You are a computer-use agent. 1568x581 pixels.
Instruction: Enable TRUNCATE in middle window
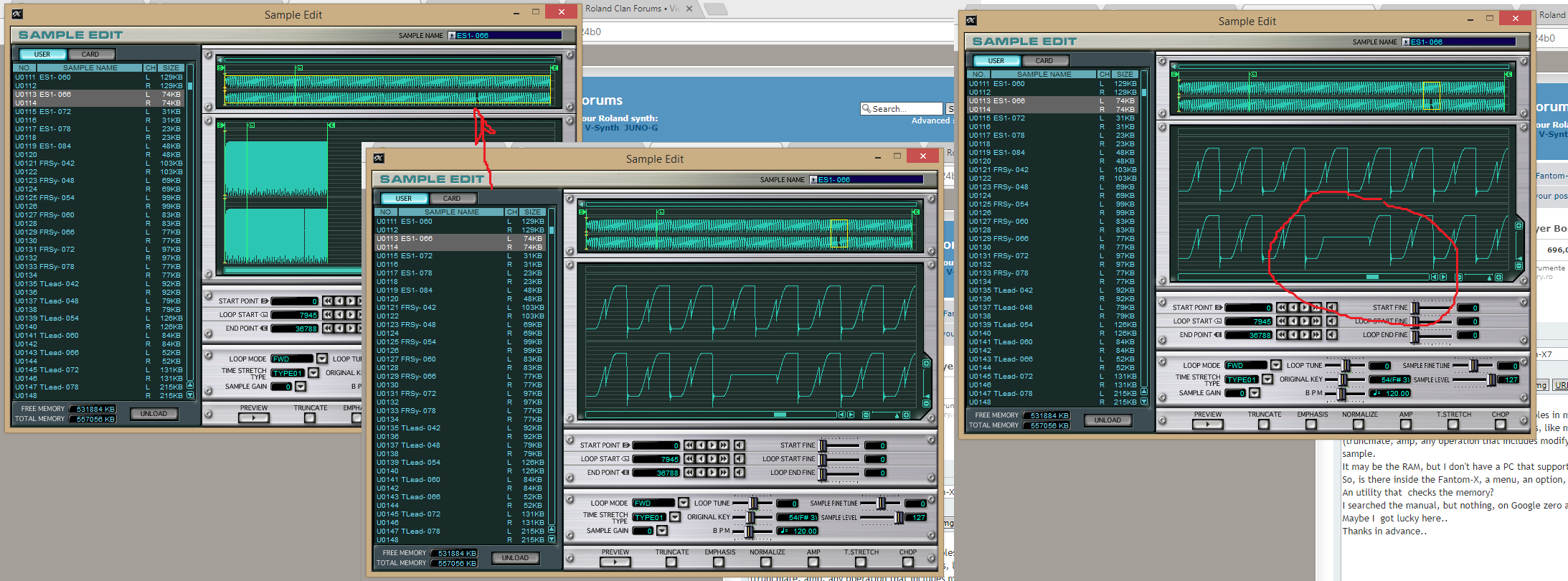tap(671, 562)
